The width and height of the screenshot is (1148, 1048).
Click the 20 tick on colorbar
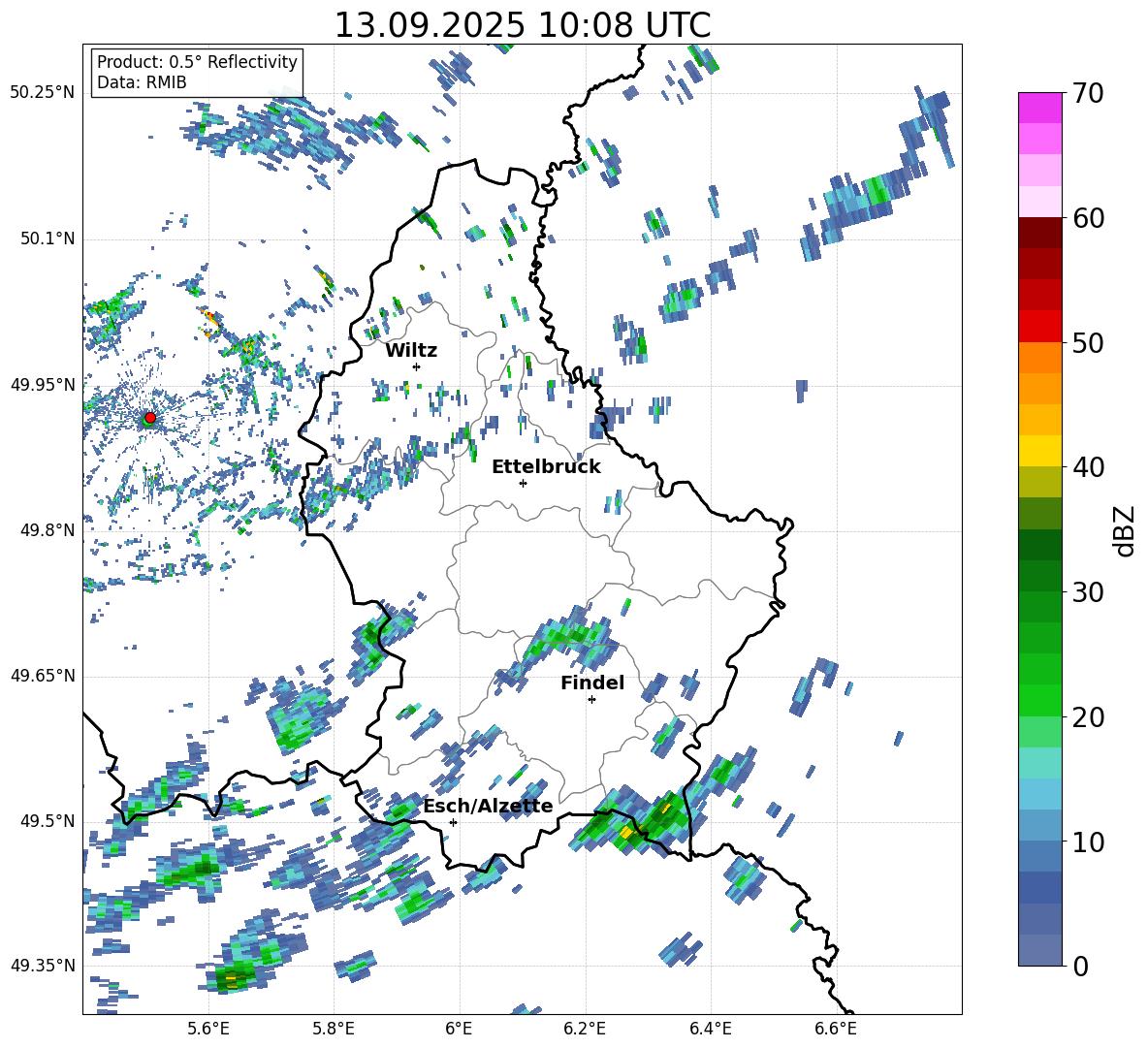pyautogui.click(x=1088, y=716)
